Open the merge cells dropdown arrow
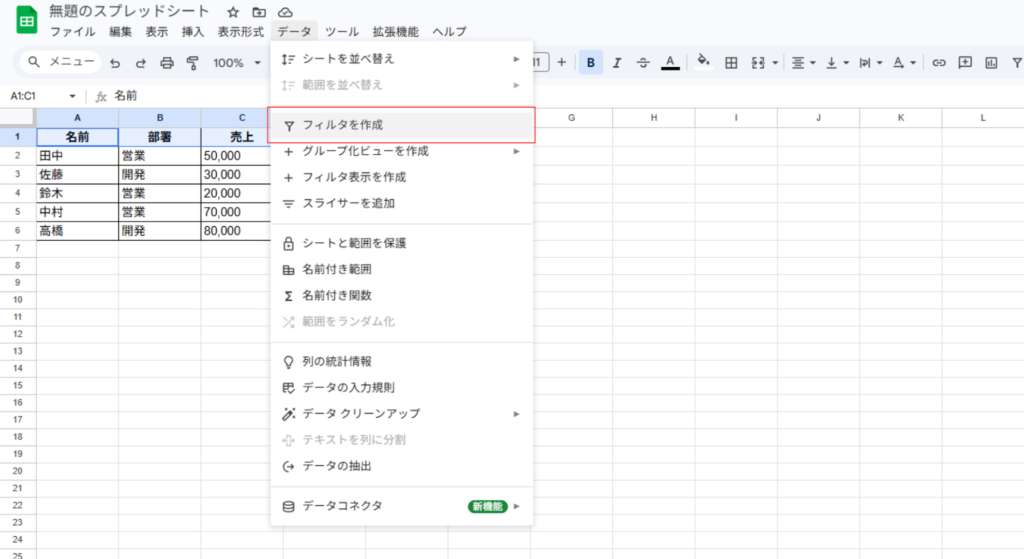 tap(775, 63)
